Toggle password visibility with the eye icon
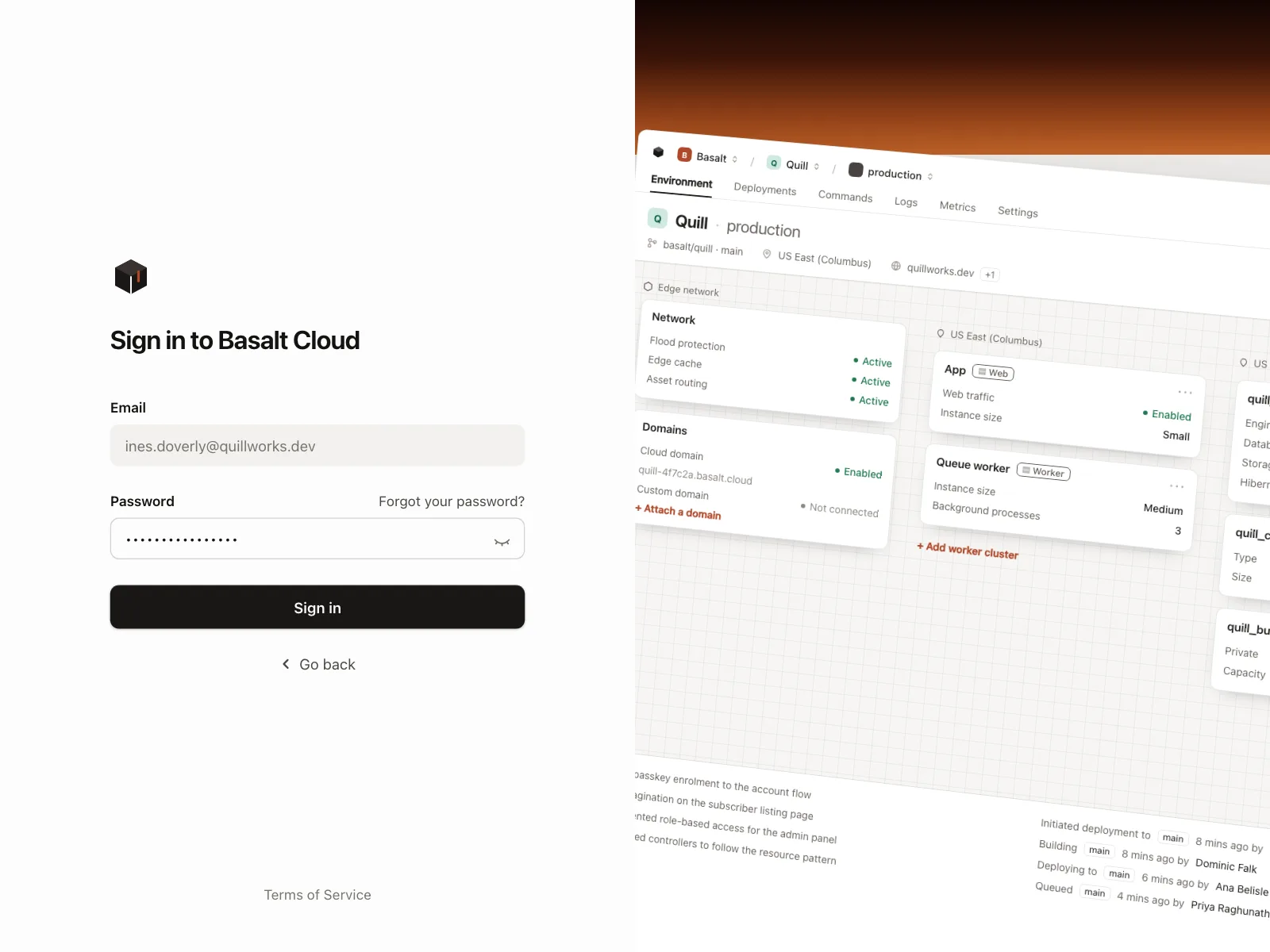Screen dimensions: 1270x952 click(x=502, y=542)
